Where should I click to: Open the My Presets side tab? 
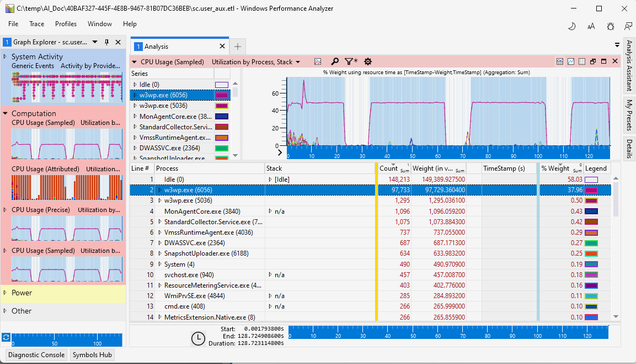(629, 115)
